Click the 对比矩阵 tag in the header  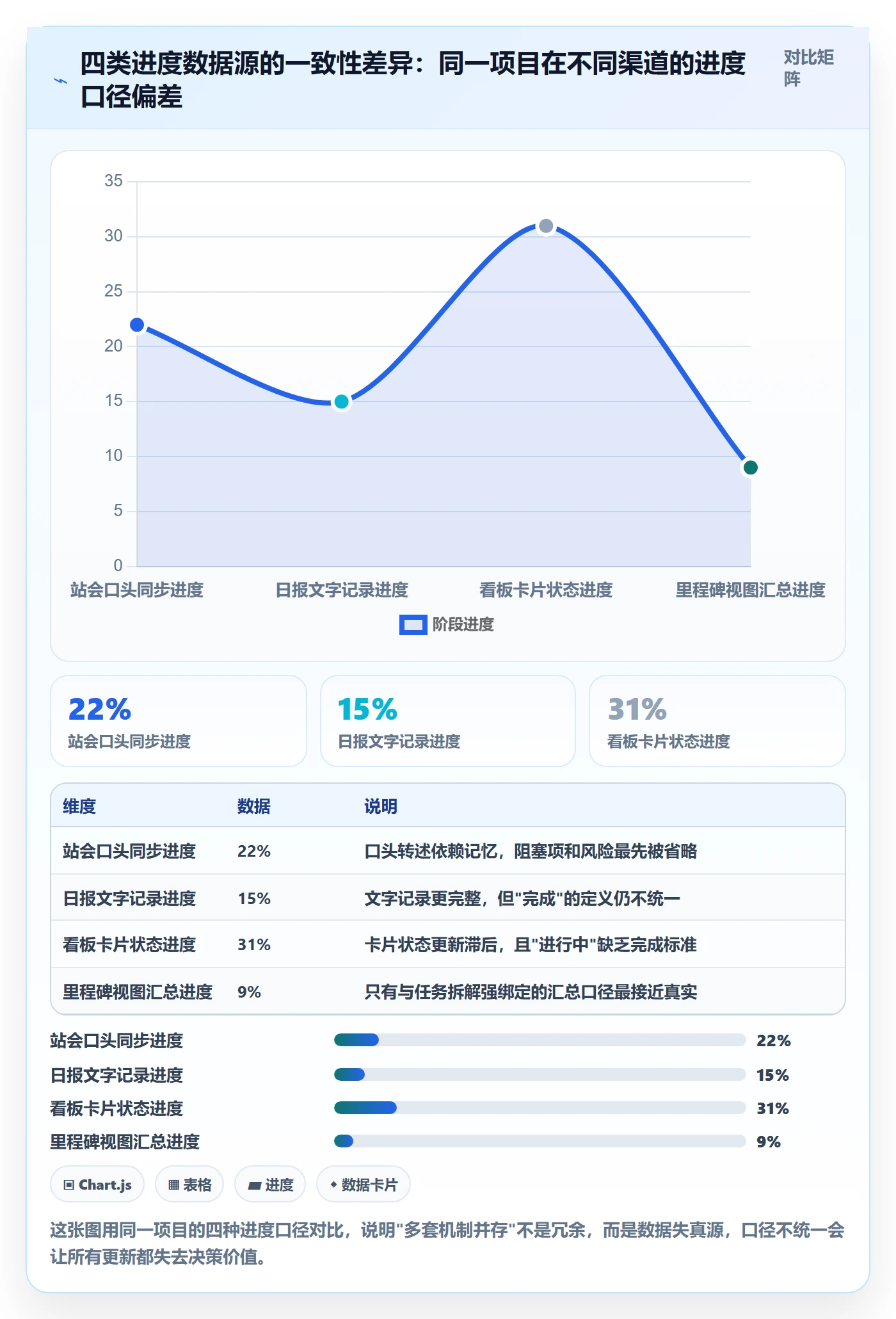809,68
